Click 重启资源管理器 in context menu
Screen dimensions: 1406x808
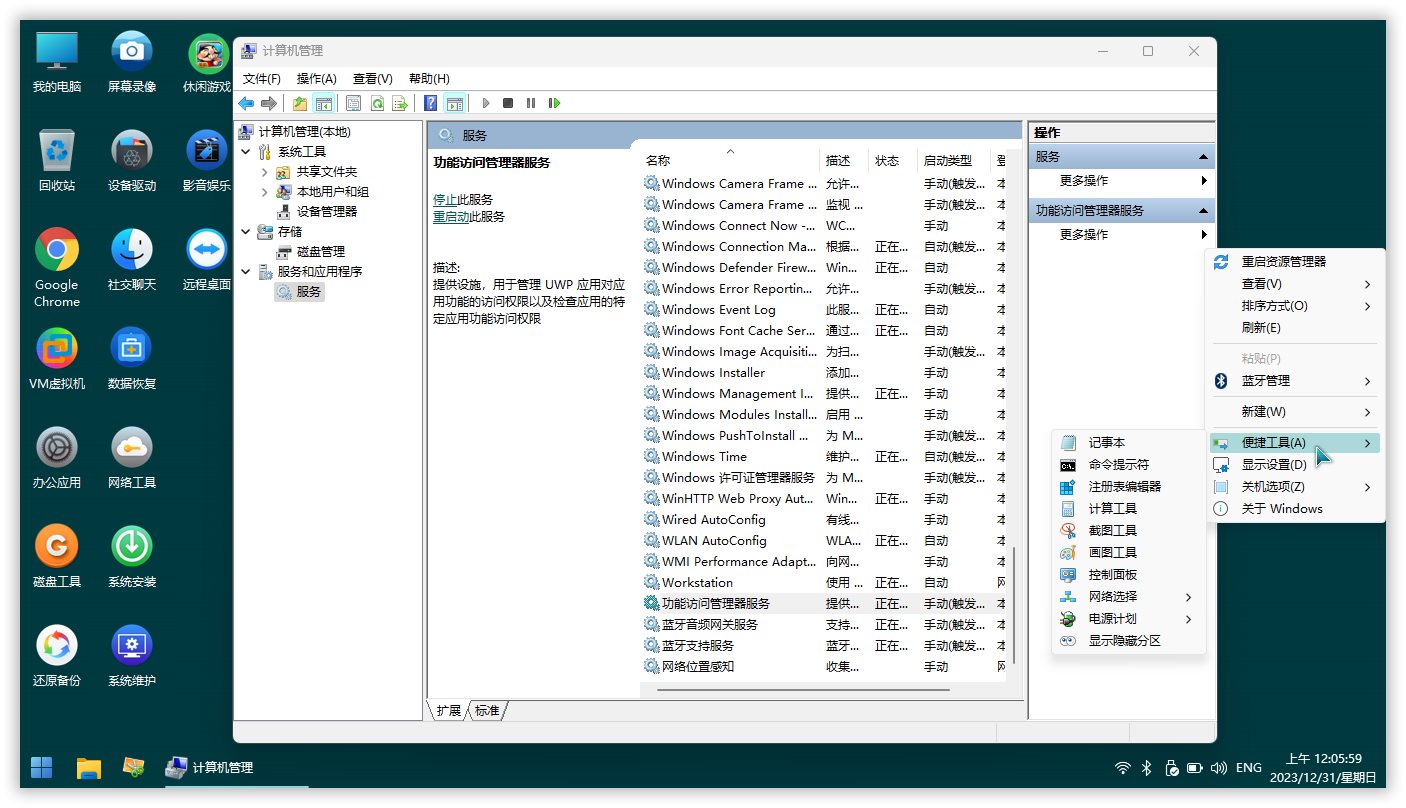[x=1296, y=261]
